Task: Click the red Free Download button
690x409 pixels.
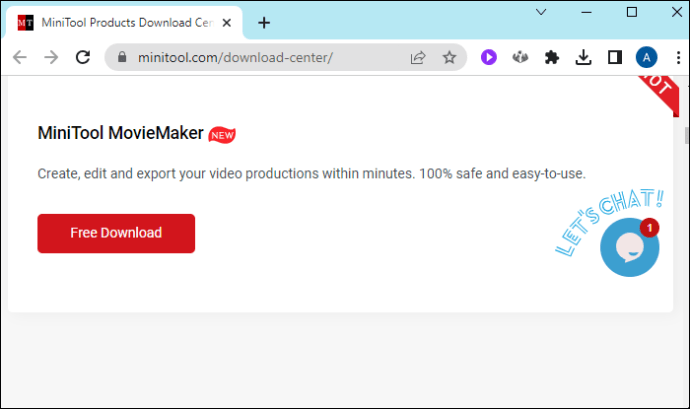Action: point(116,233)
